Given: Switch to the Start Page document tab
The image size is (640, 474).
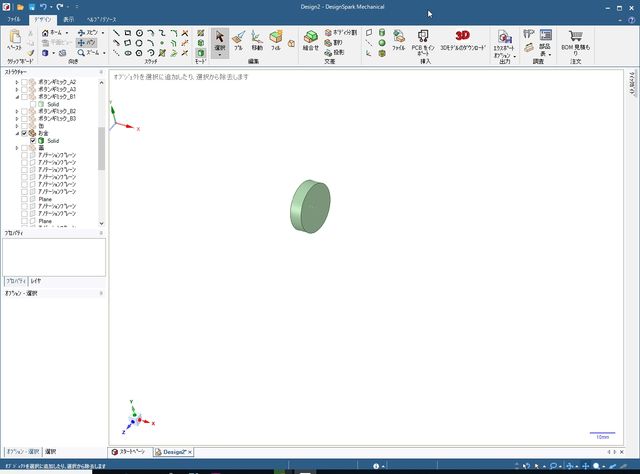Looking at the screenshot, I should [129, 452].
